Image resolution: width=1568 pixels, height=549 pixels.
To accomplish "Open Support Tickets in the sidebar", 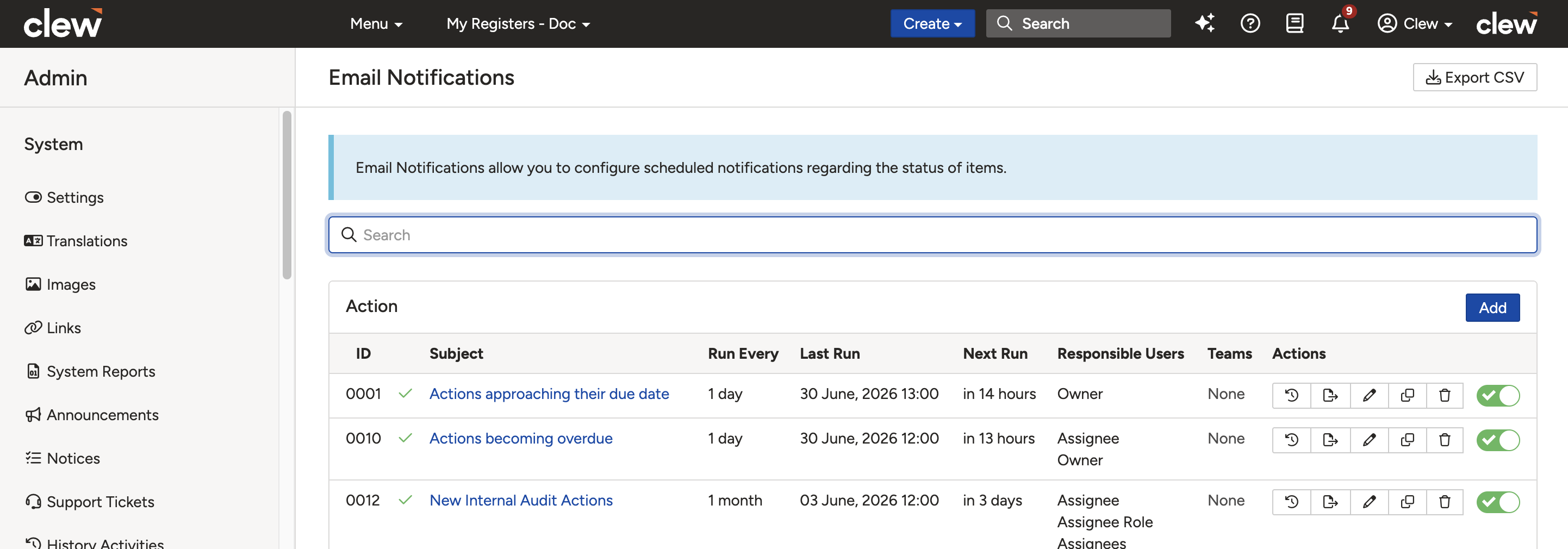I will pos(90,502).
